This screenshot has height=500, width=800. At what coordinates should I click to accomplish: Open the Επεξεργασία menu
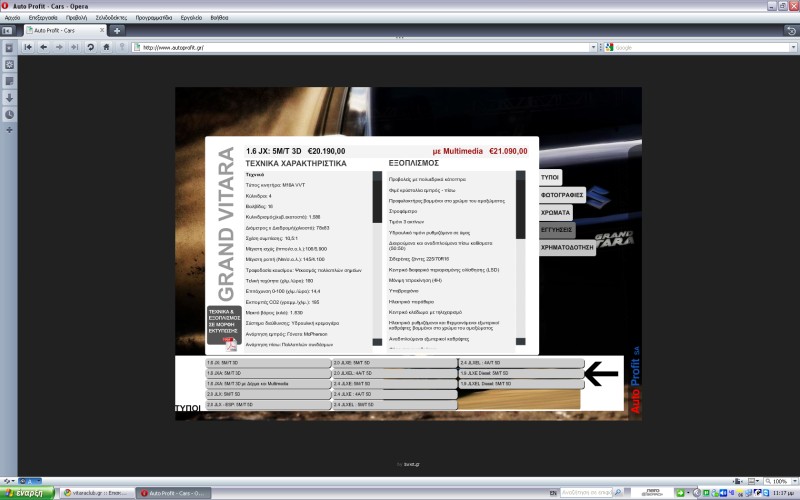(43, 17)
